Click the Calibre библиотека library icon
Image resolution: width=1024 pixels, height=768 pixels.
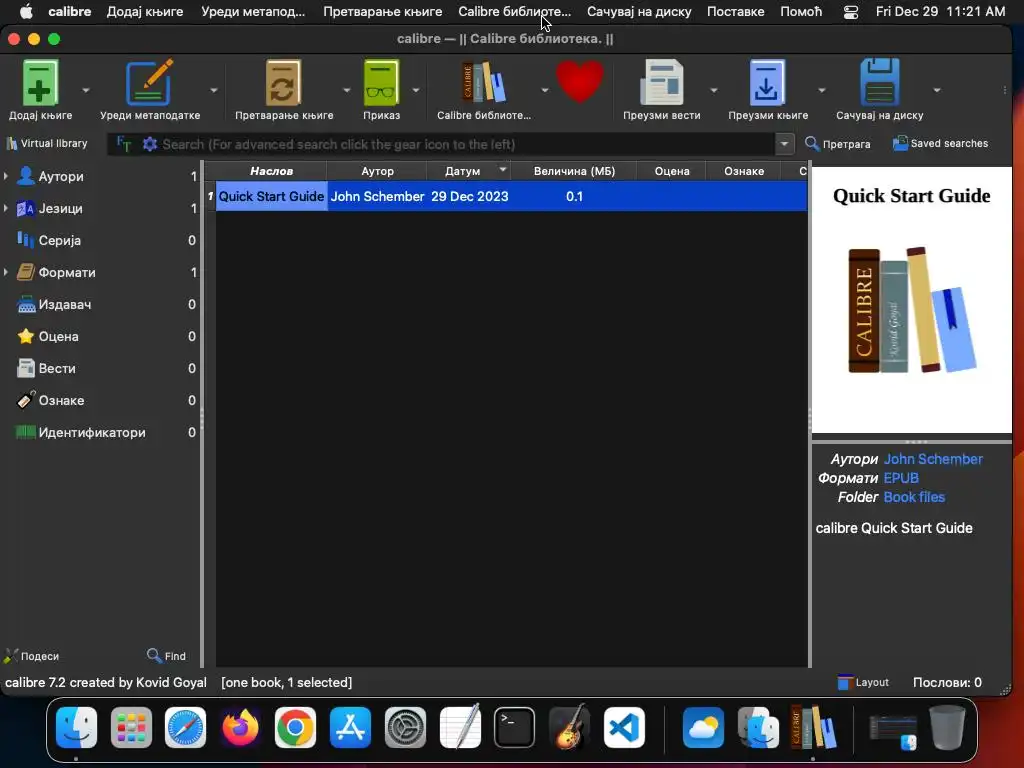(x=484, y=83)
